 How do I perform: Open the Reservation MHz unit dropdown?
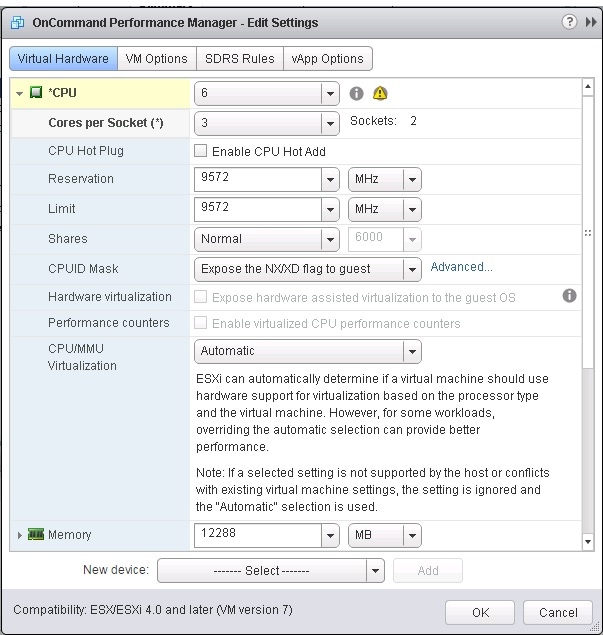(x=385, y=179)
